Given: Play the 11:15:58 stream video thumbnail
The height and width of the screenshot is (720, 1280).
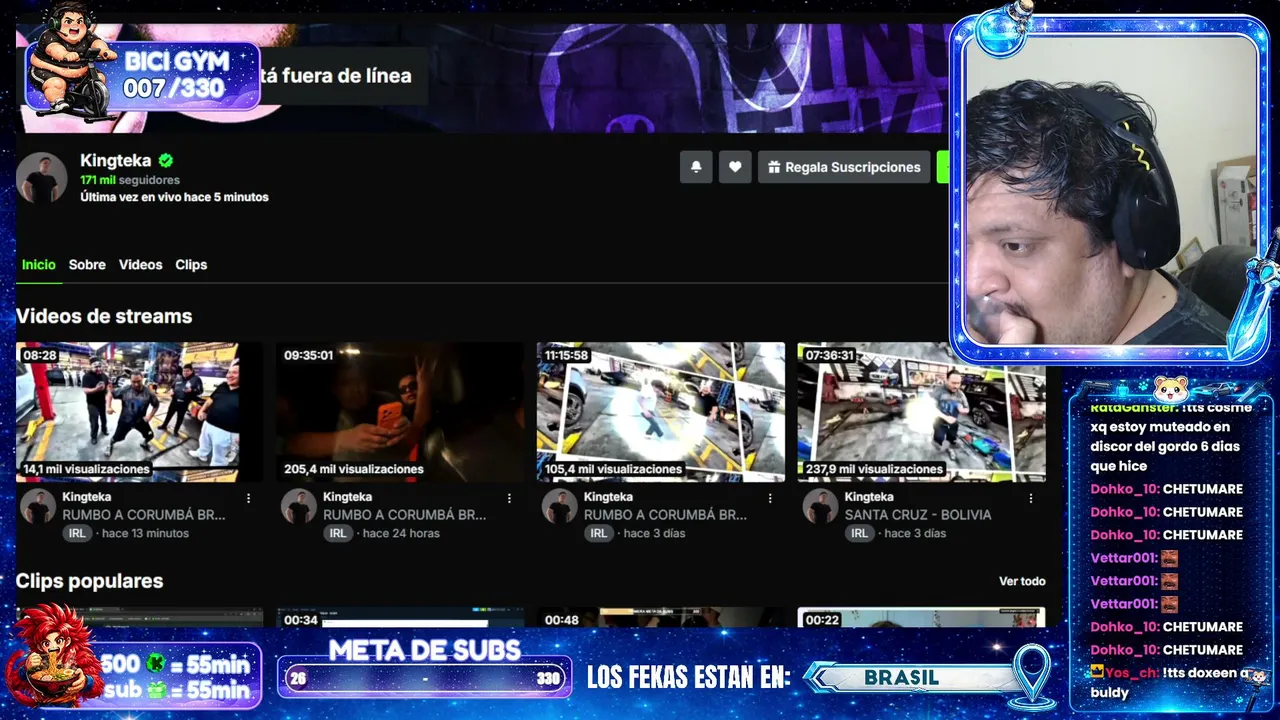Looking at the screenshot, I should pyautogui.click(x=661, y=412).
